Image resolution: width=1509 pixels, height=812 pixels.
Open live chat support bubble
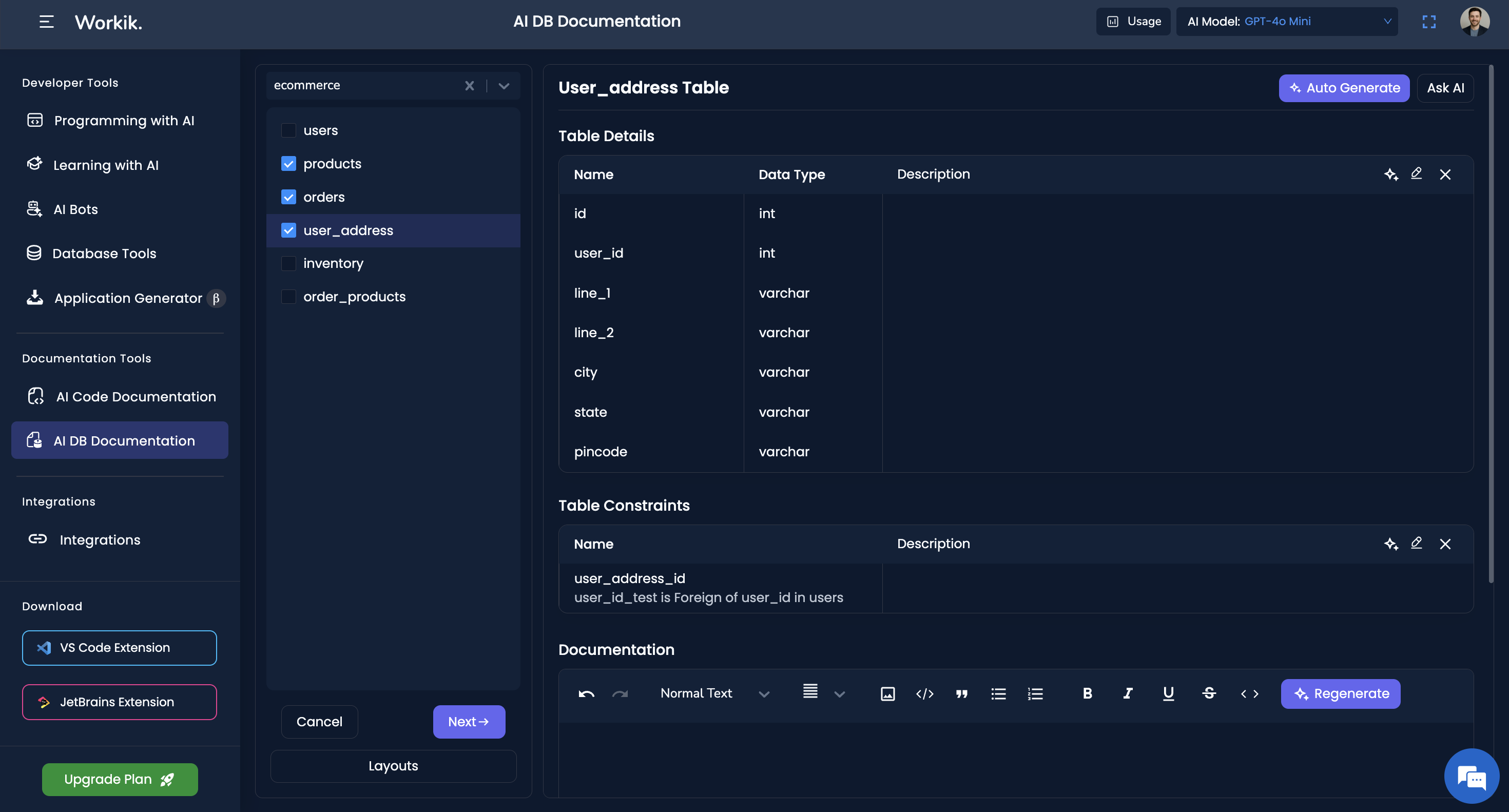(x=1471, y=776)
